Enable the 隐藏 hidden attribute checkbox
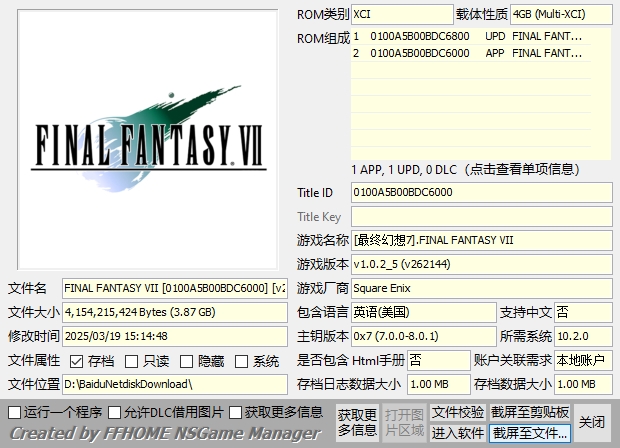Viewport: 620px width, 448px height. (x=186, y=361)
